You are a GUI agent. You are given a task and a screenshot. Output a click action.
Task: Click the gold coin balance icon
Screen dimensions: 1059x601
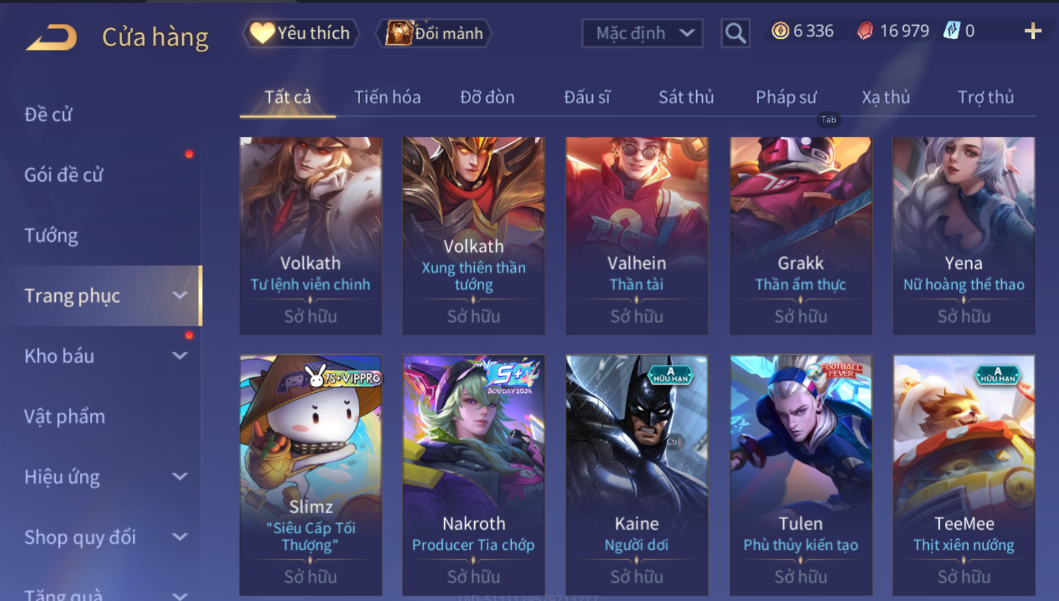[x=780, y=30]
